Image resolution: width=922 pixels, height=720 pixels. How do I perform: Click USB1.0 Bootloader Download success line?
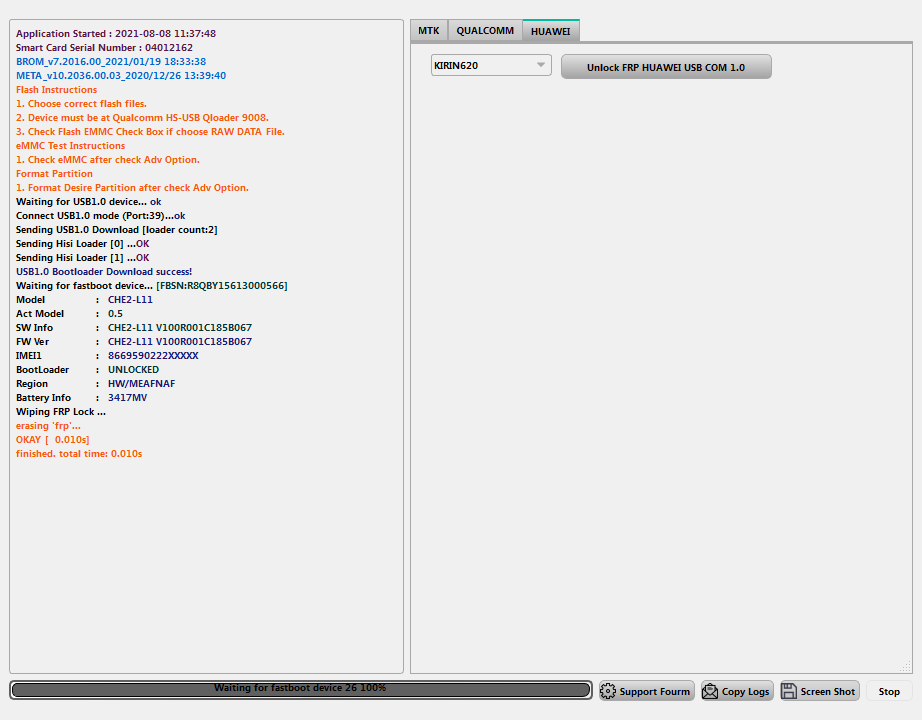(x=104, y=272)
